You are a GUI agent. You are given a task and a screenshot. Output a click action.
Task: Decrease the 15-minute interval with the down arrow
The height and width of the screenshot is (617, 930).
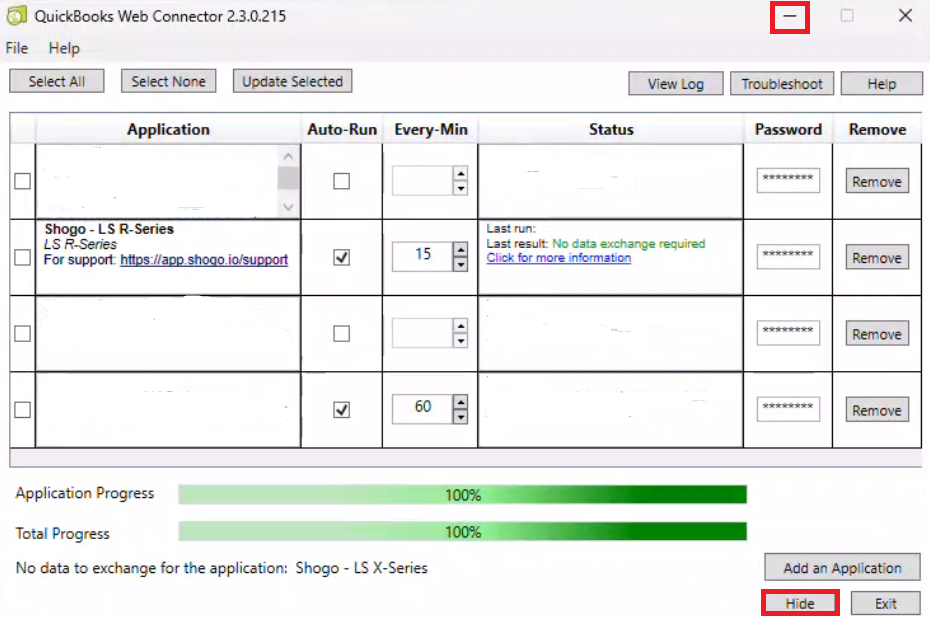460,265
